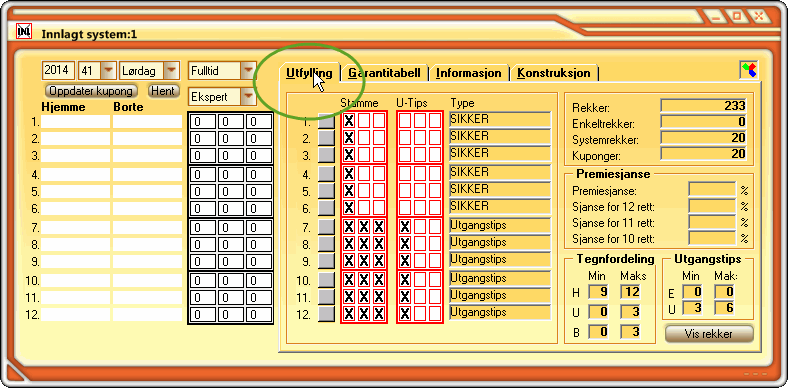Toggle second Stamme checkbox in row 8

364,244
